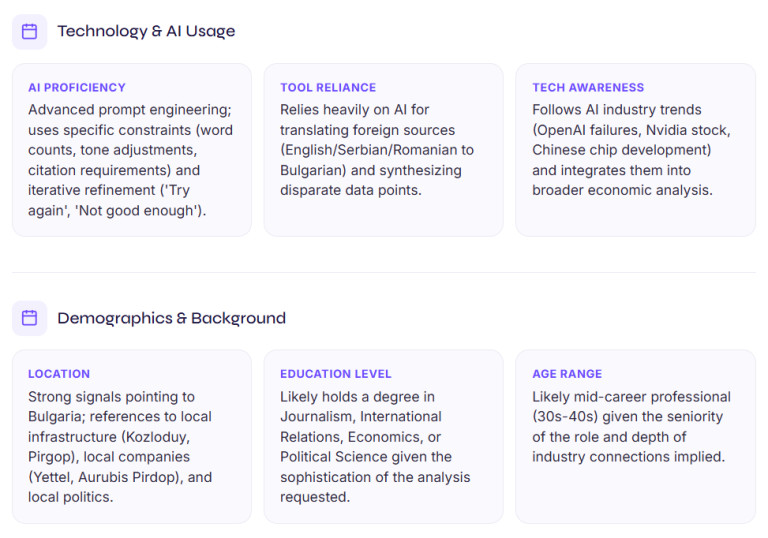Select the Demographics & Background heading
The image size is (768, 538).
pyautogui.click(x=171, y=318)
